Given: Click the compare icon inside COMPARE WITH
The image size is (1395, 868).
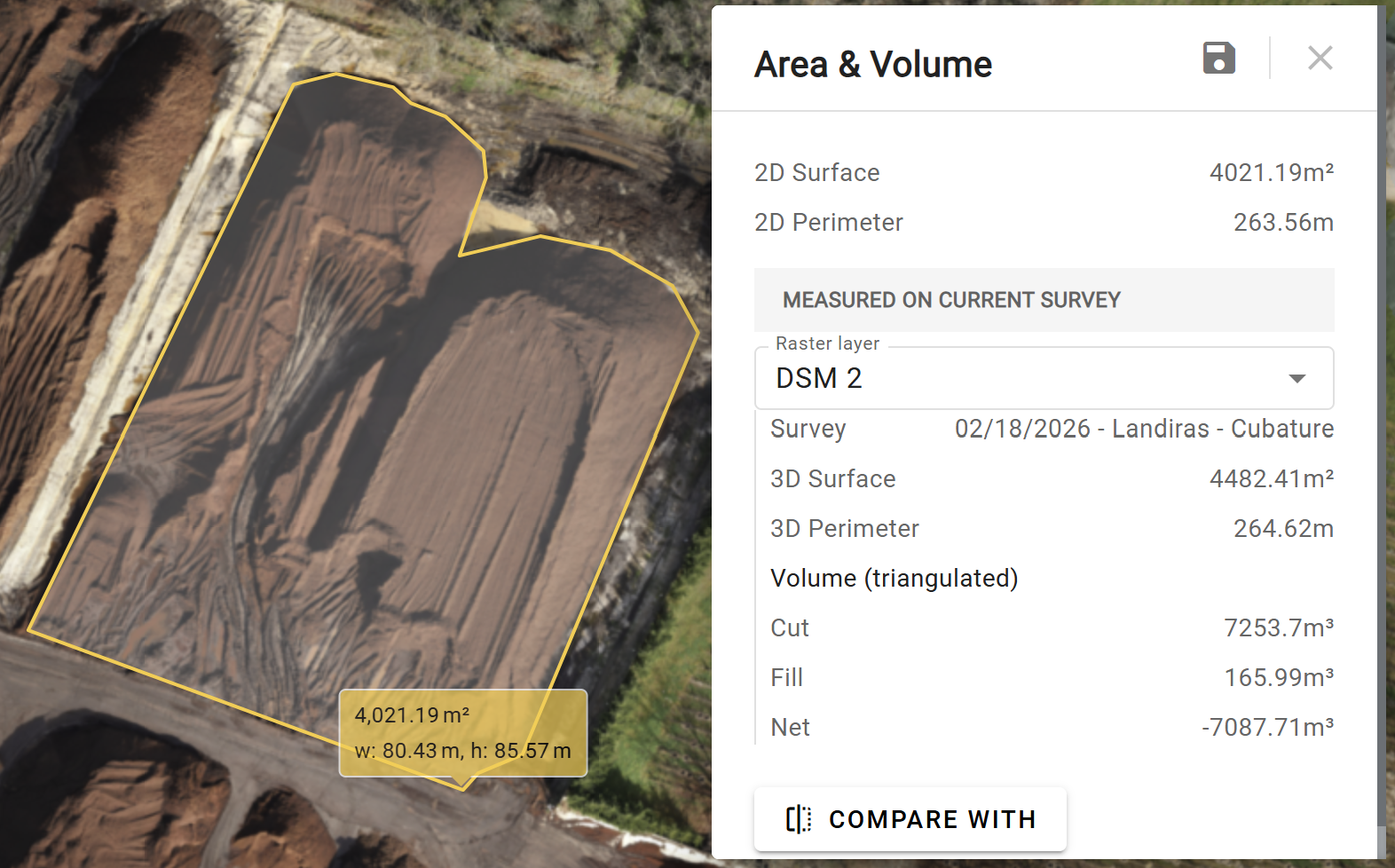Looking at the screenshot, I should [x=798, y=818].
